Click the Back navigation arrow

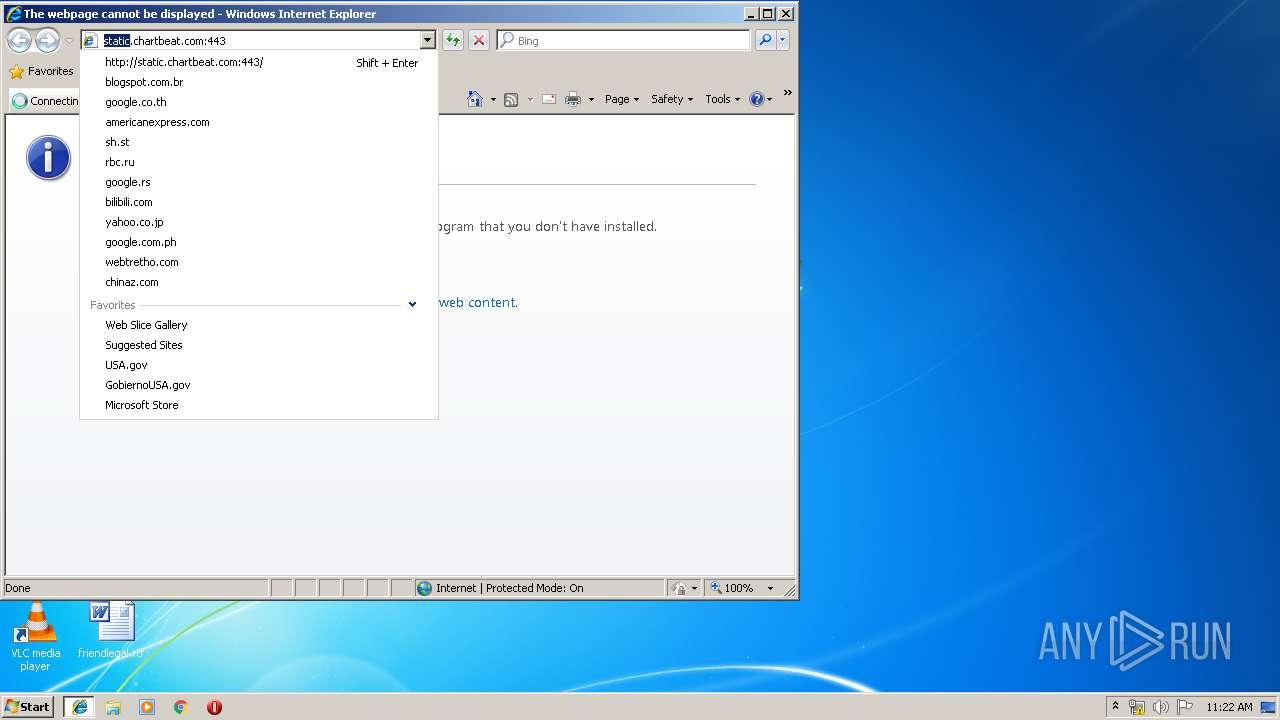tap(19, 40)
